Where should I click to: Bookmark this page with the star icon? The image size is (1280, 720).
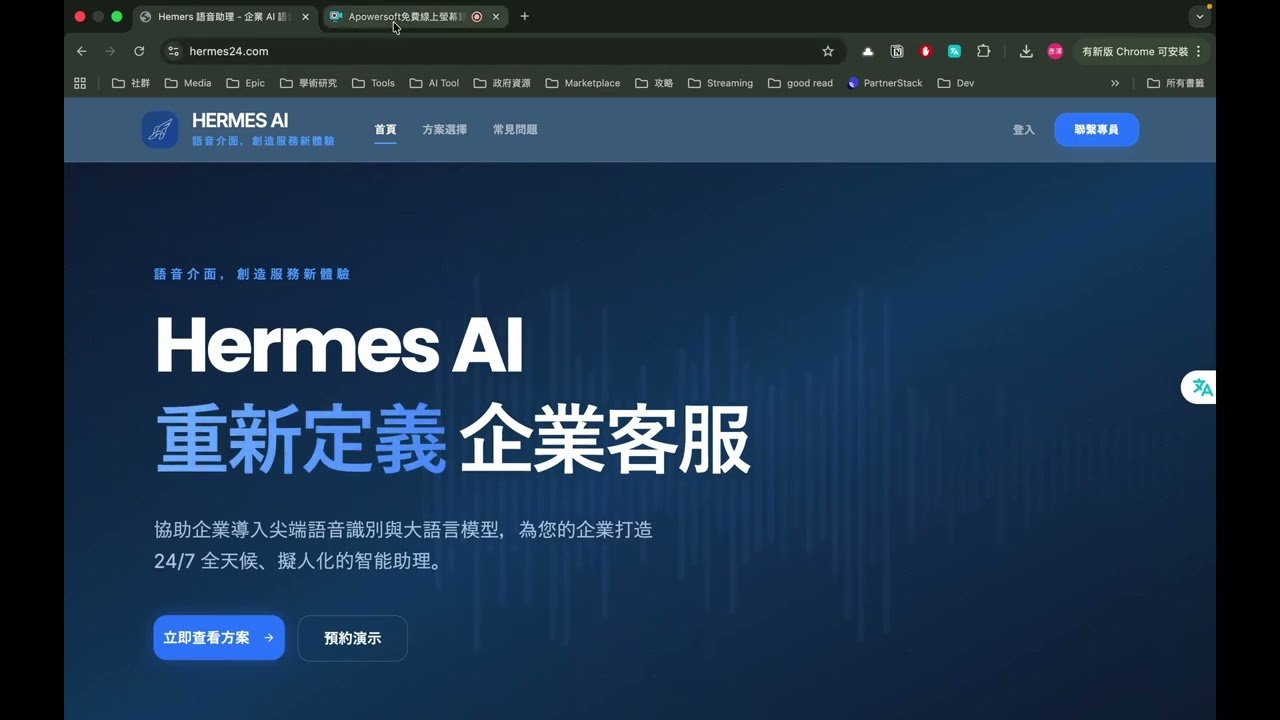click(828, 51)
